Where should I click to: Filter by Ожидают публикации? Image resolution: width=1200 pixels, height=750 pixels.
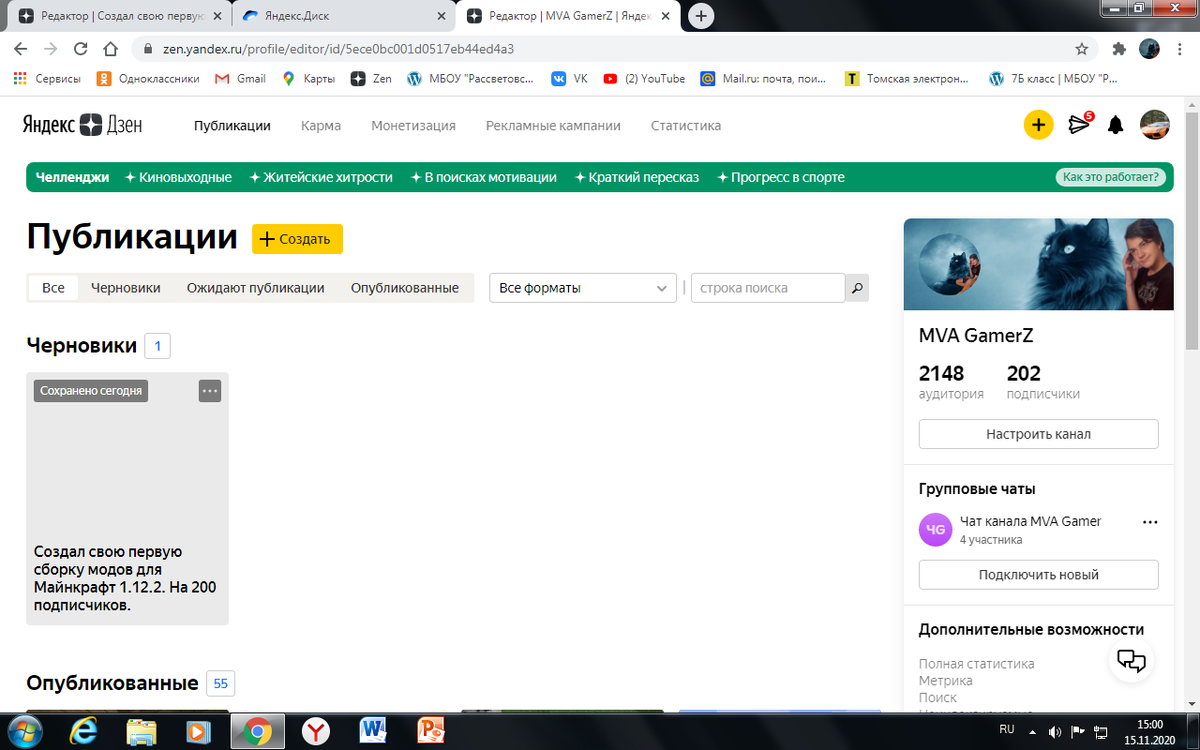coord(256,288)
